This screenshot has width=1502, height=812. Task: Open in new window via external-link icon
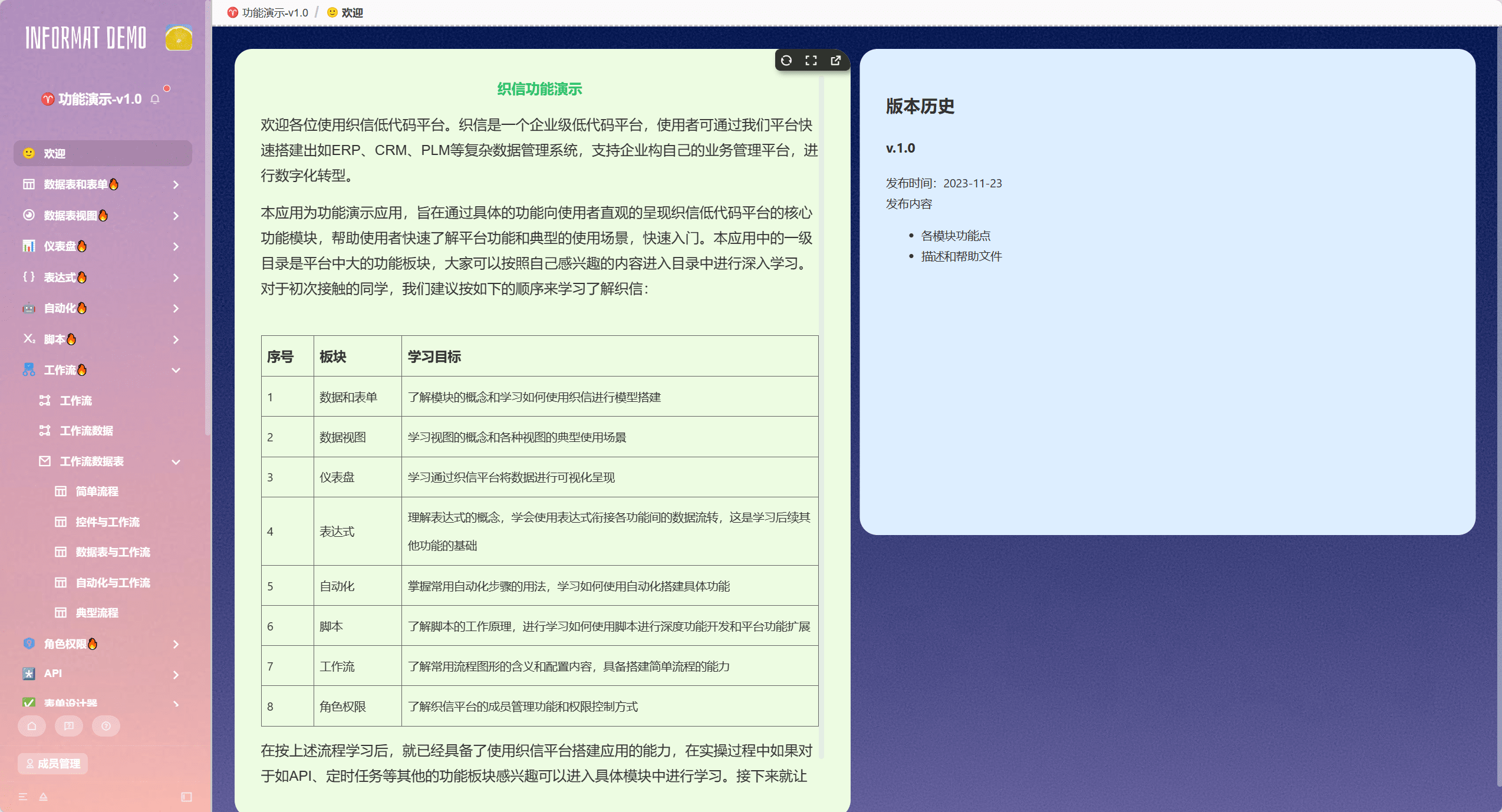point(835,61)
